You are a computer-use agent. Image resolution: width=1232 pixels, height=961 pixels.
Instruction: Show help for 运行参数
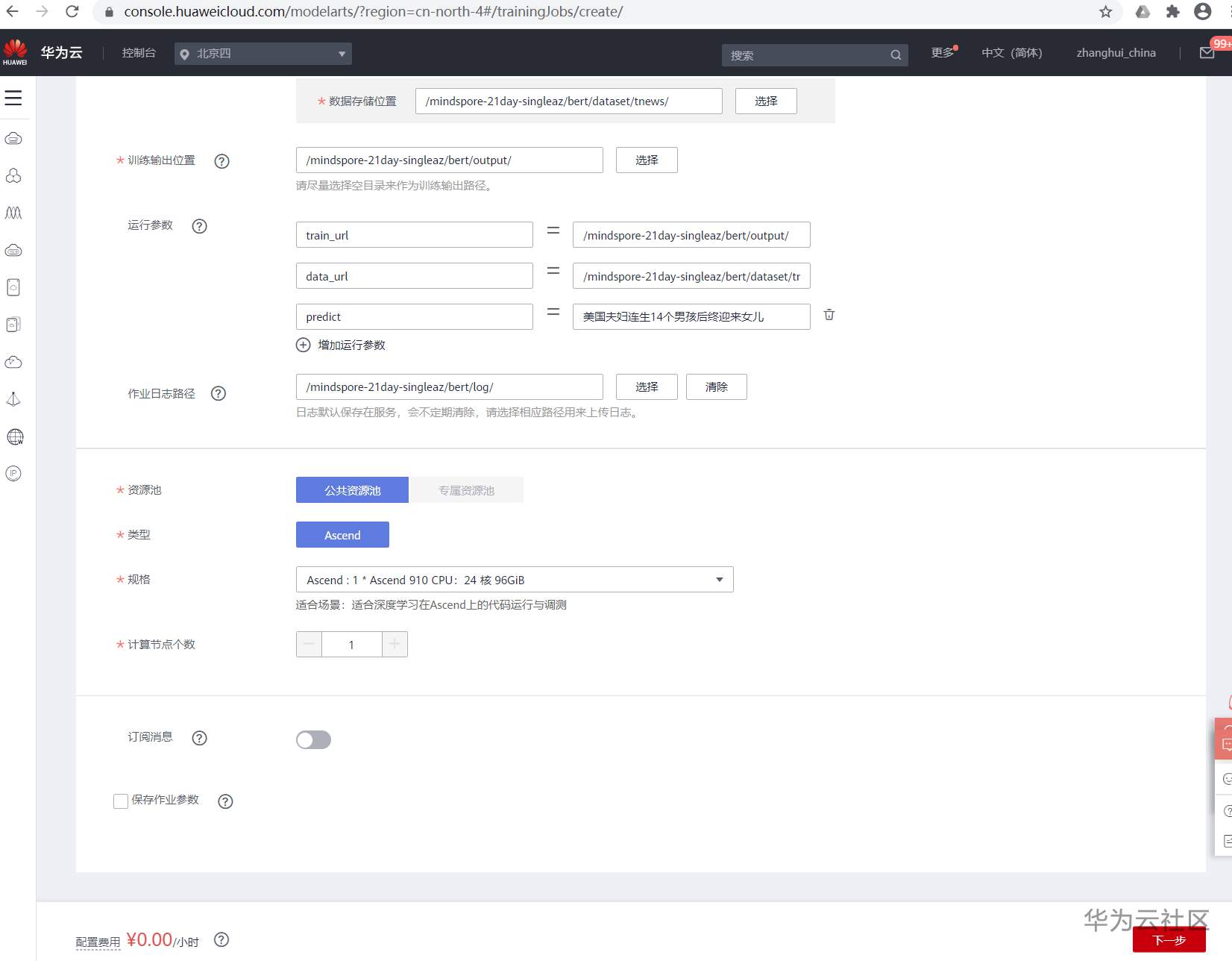[199, 226]
